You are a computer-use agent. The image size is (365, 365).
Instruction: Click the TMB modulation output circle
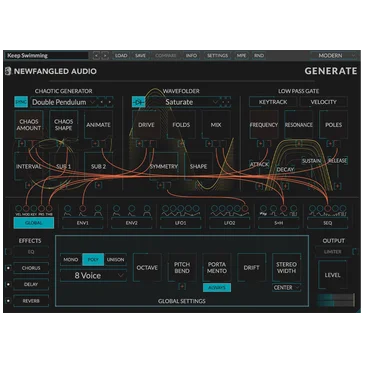[x=49, y=209]
